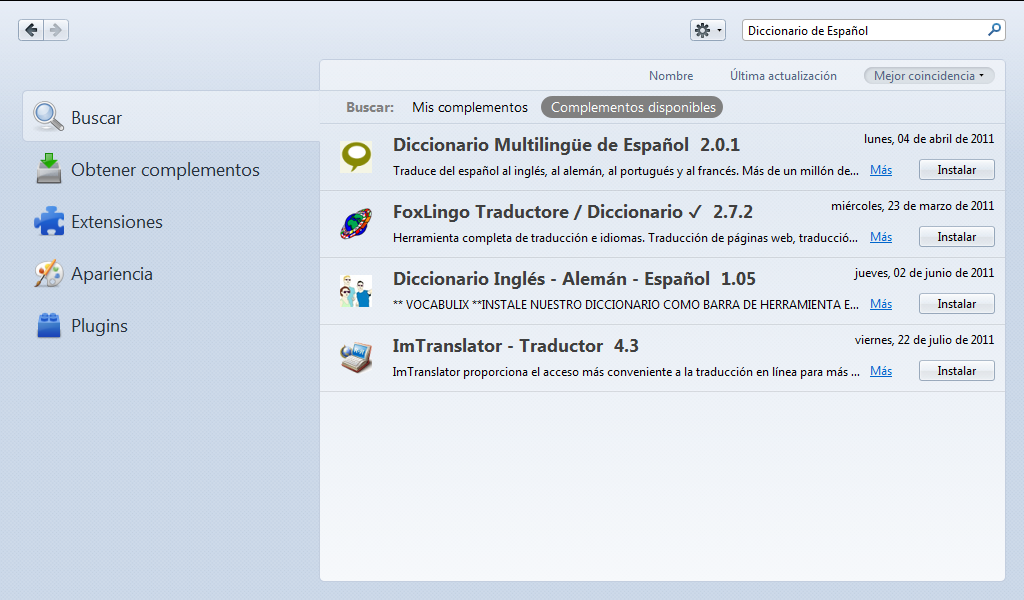This screenshot has height=600, width=1024.
Task: Click the FoxLingo globe icon
Action: 356,224
